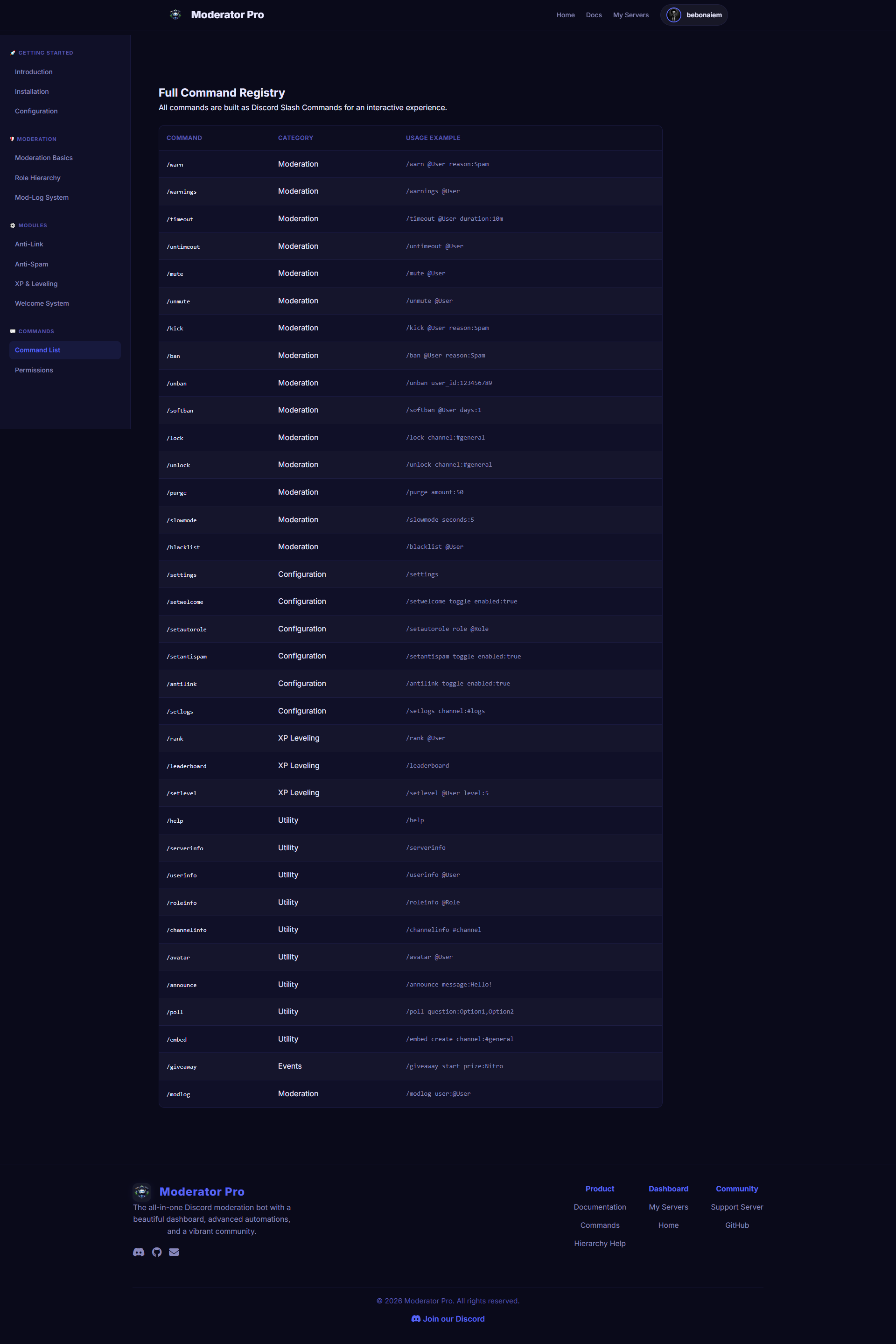Click the Moderator Pro header title

pos(227,15)
